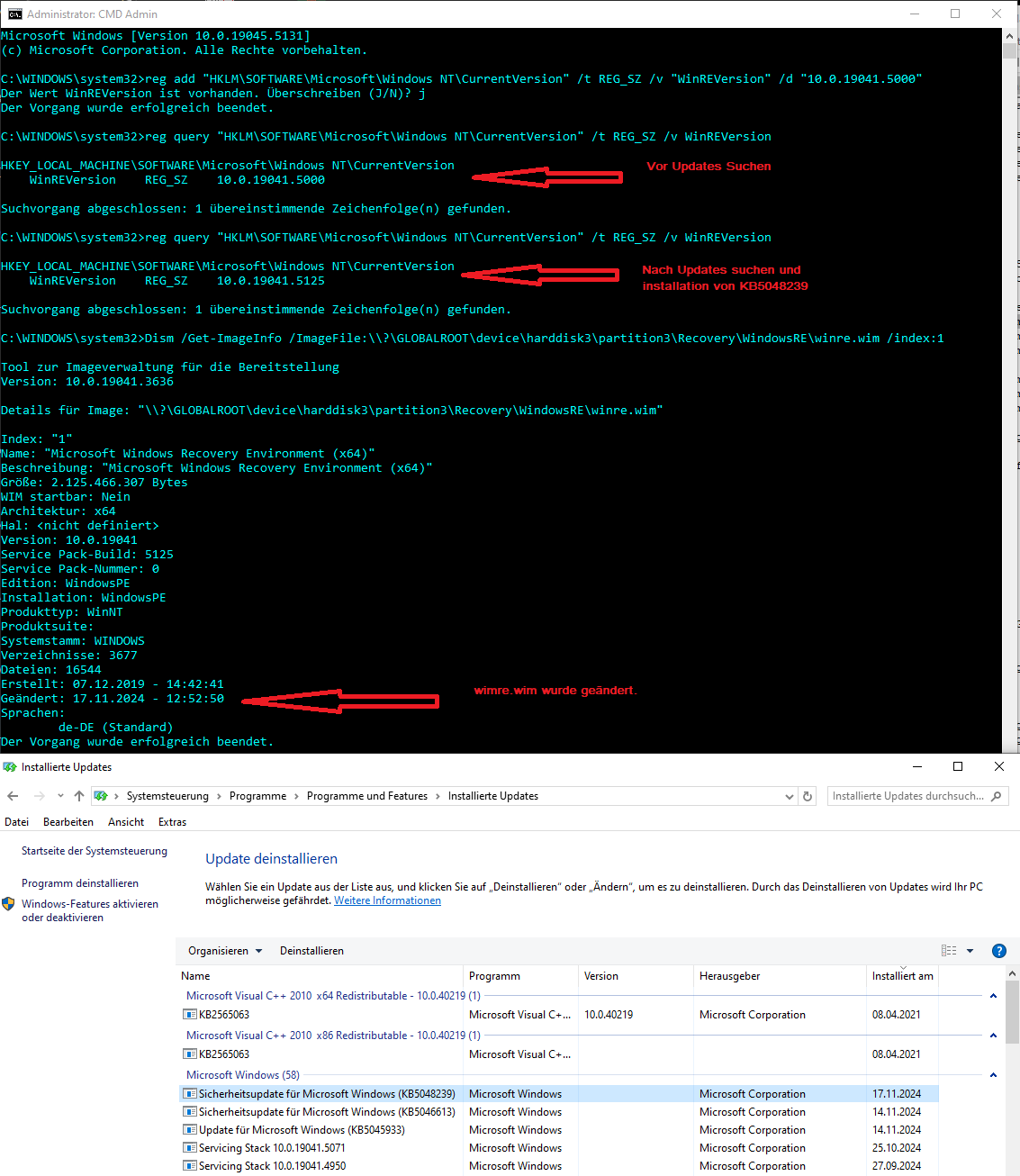1020x1176 pixels.
Task: Open the address bar history dropdown
Action: pos(790,796)
